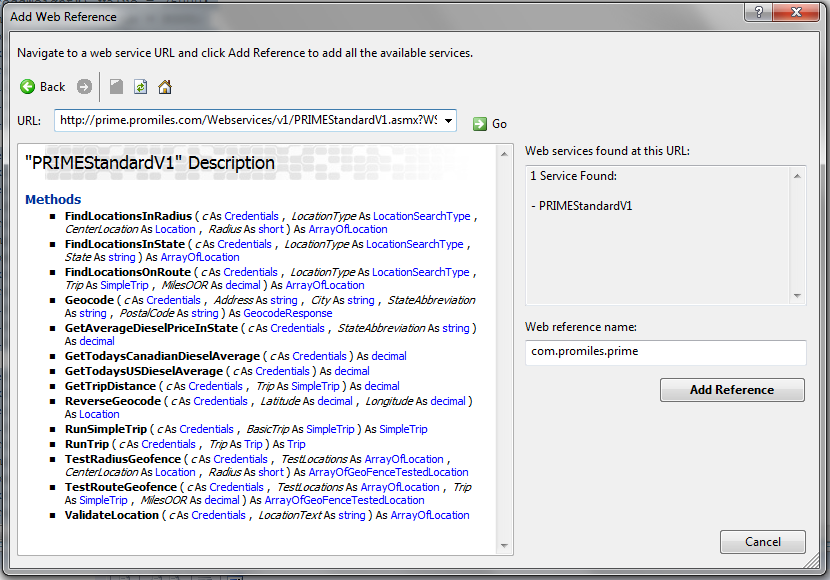Open Credentials link in FindLocationsInRadius
The width and height of the screenshot is (830, 580).
(251, 216)
